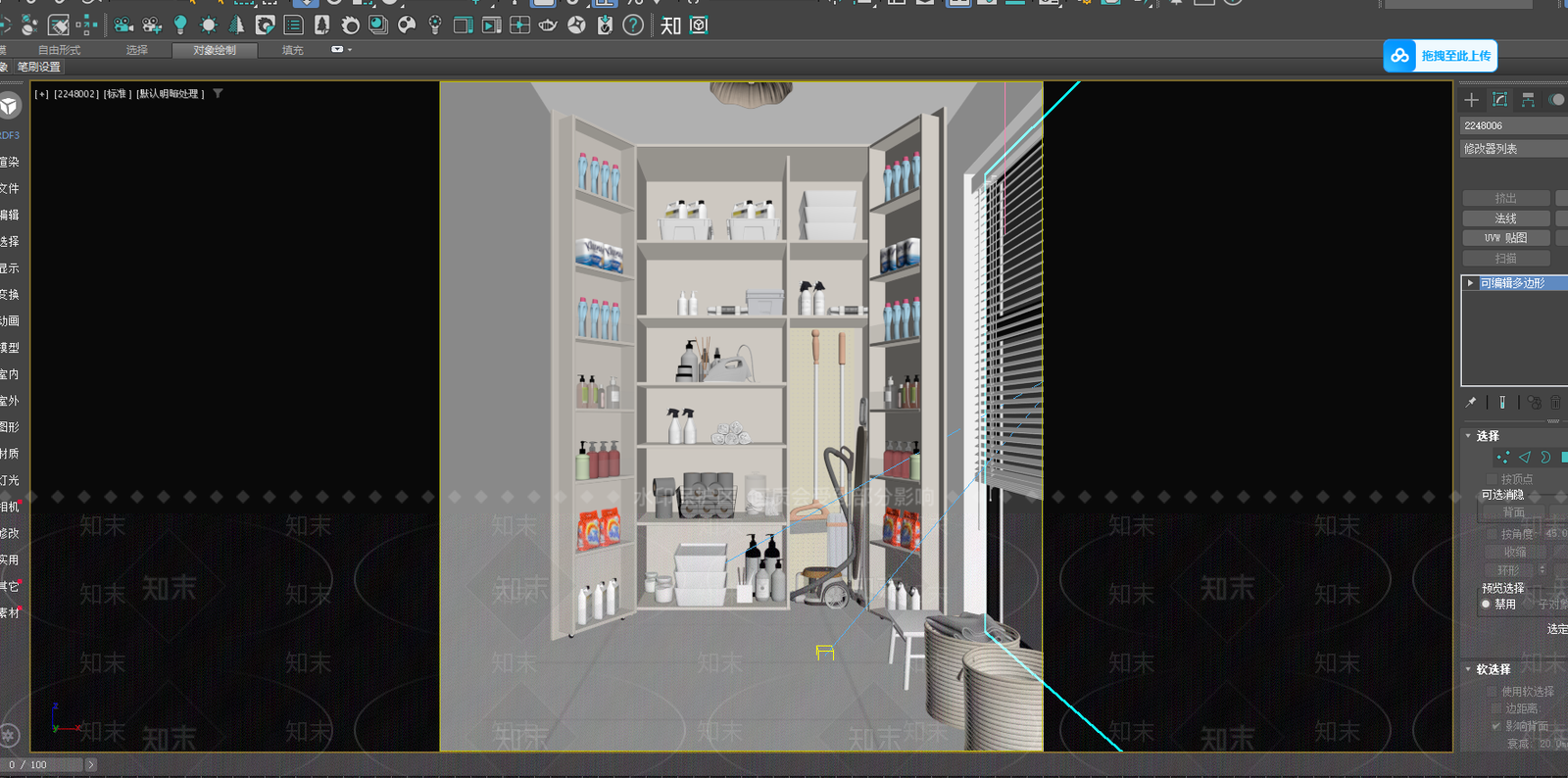Click the UVW 贴图 modifier button

1506,238
